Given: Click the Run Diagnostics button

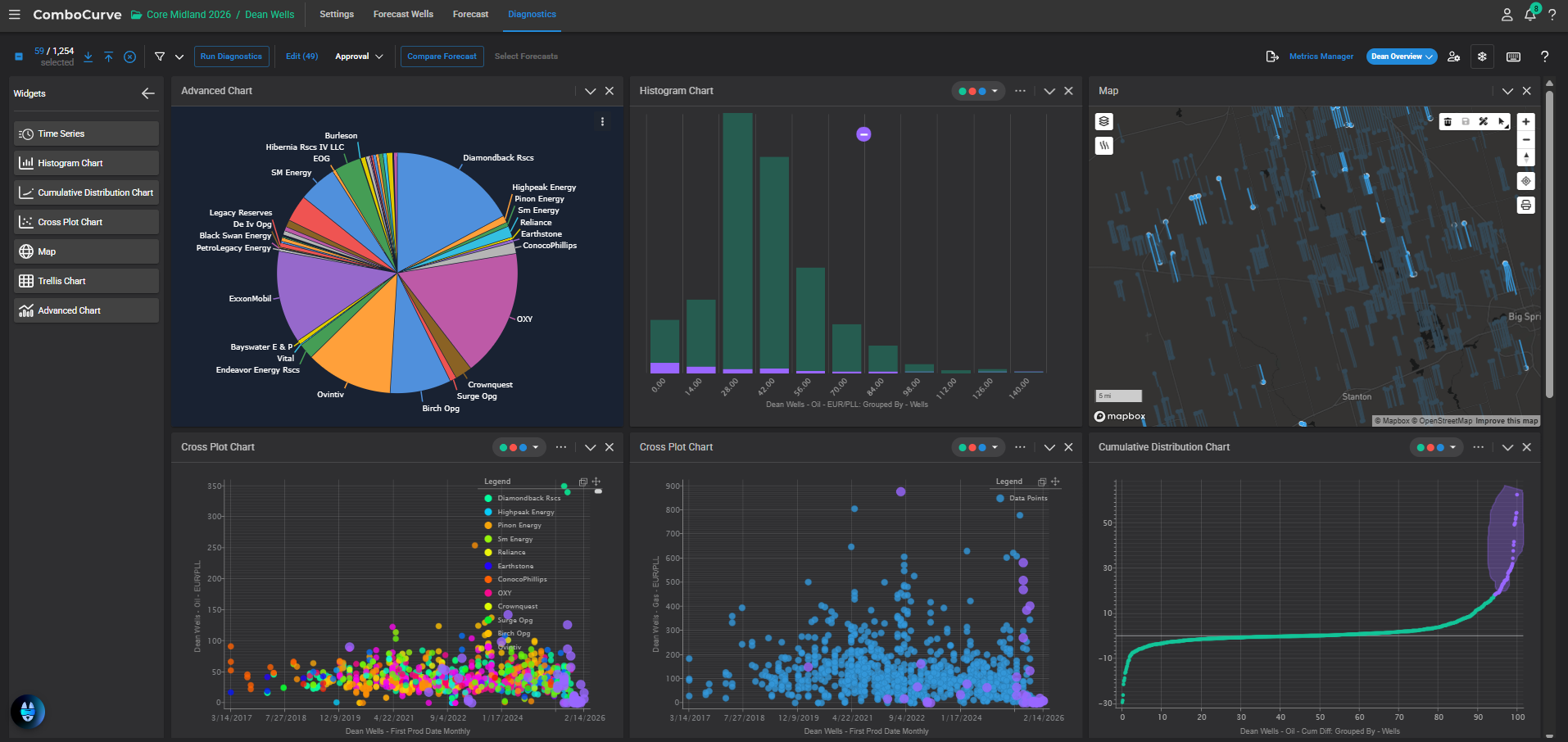Looking at the screenshot, I should [x=231, y=57].
